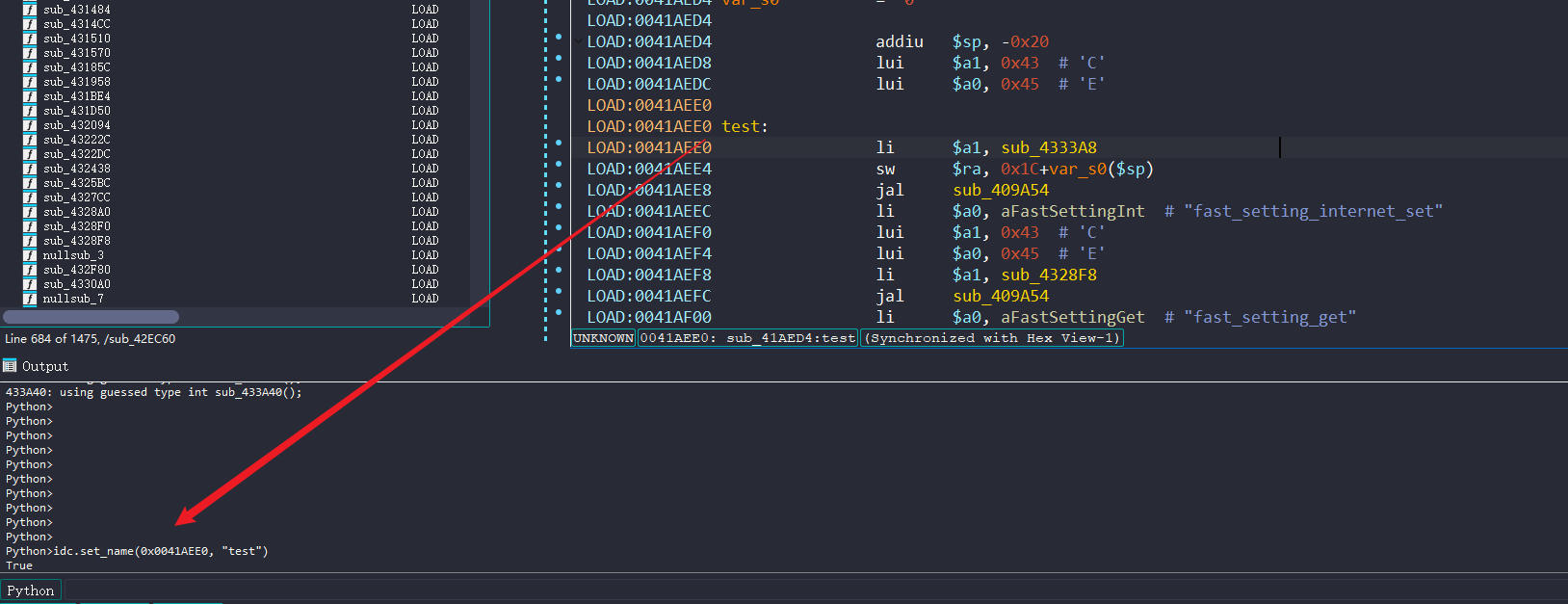The width and height of the screenshot is (1568, 604).
Task: Click function icon beside sub_431D50
Action: (30, 111)
